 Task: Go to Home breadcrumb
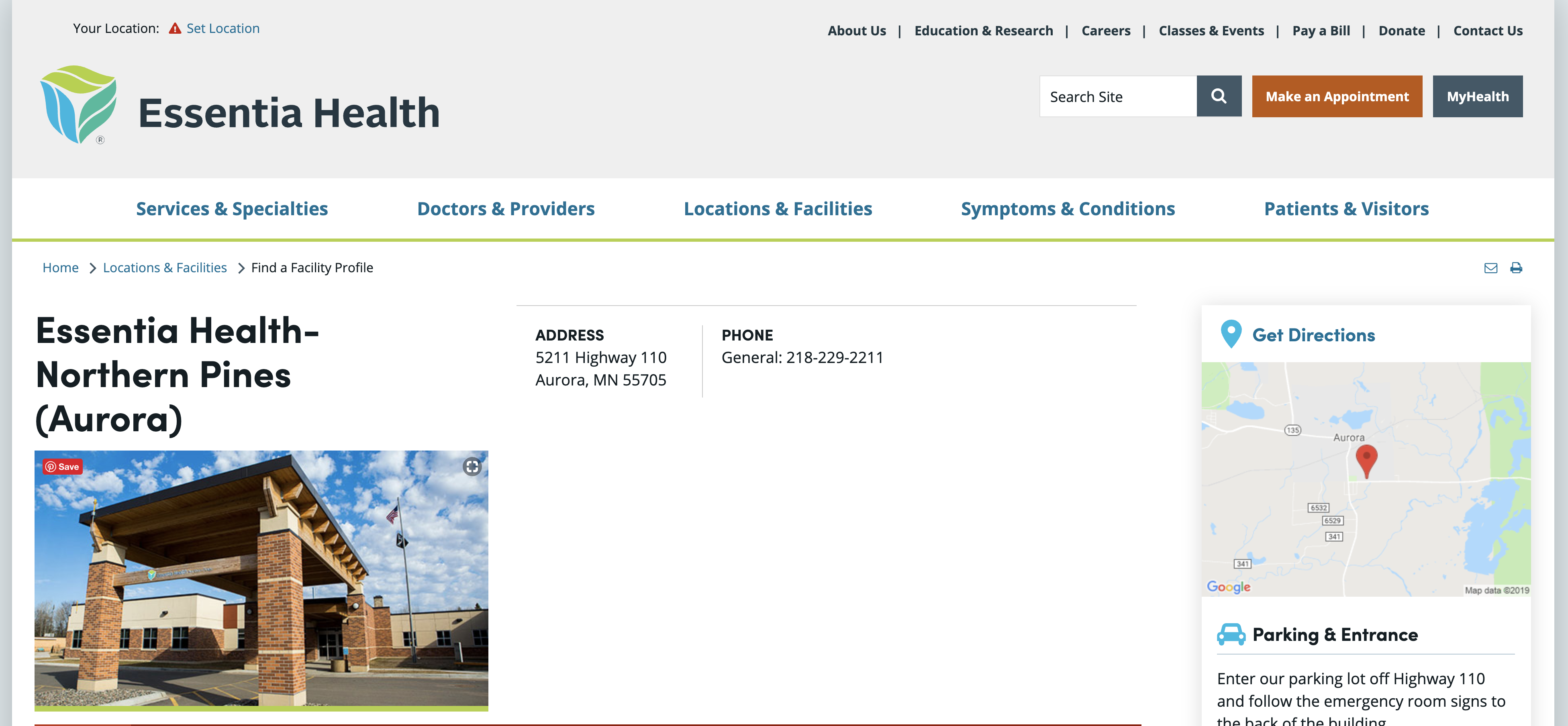click(x=60, y=268)
